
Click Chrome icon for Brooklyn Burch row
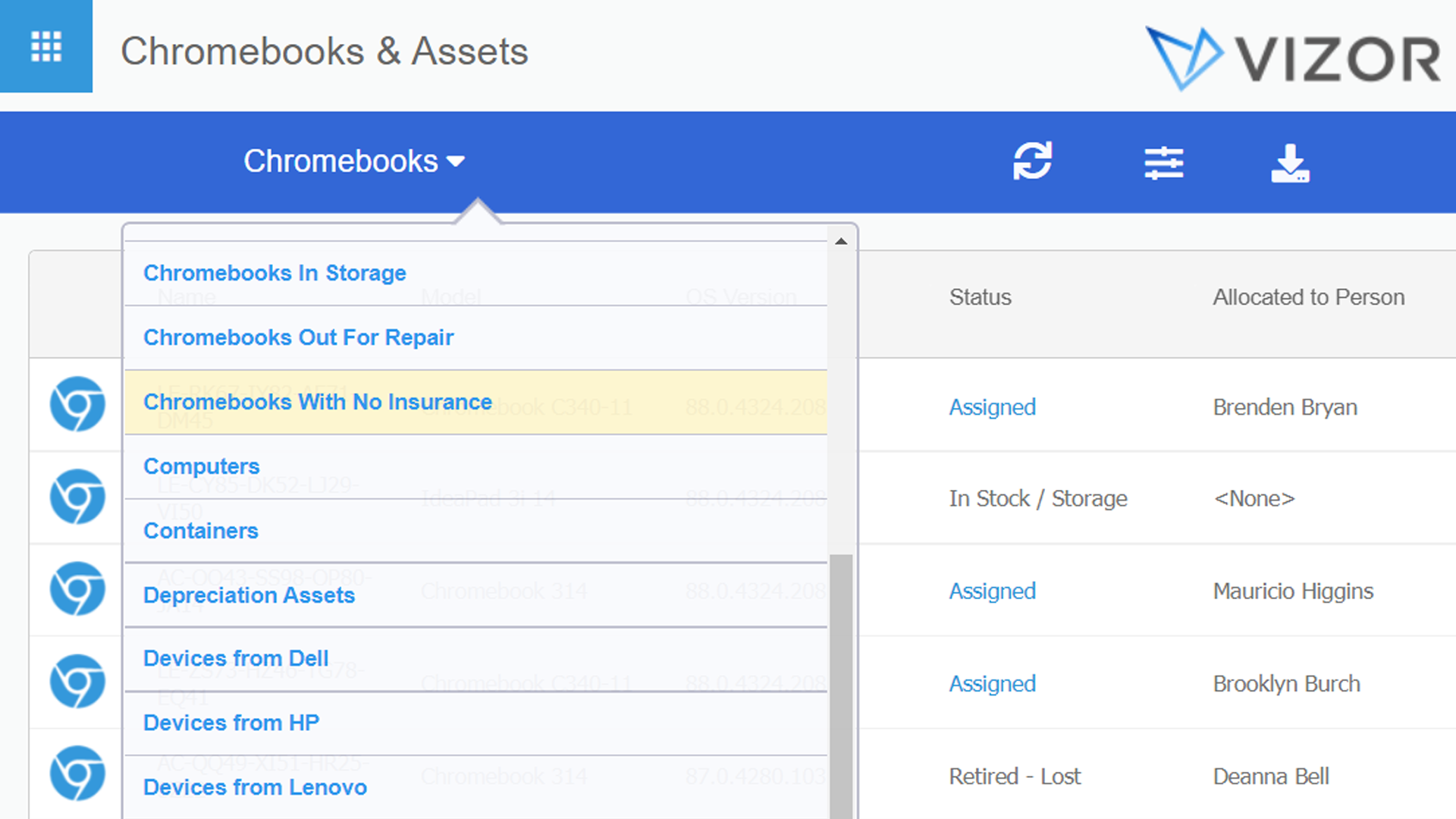77,682
